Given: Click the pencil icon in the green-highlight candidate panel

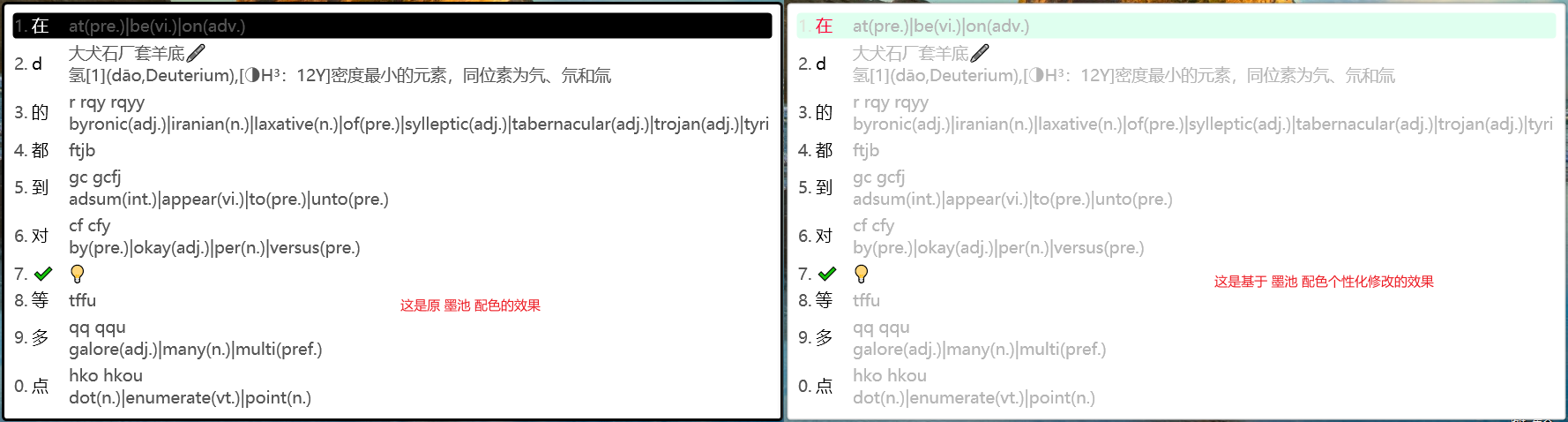Looking at the screenshot, I should click(x=980, y=53).
